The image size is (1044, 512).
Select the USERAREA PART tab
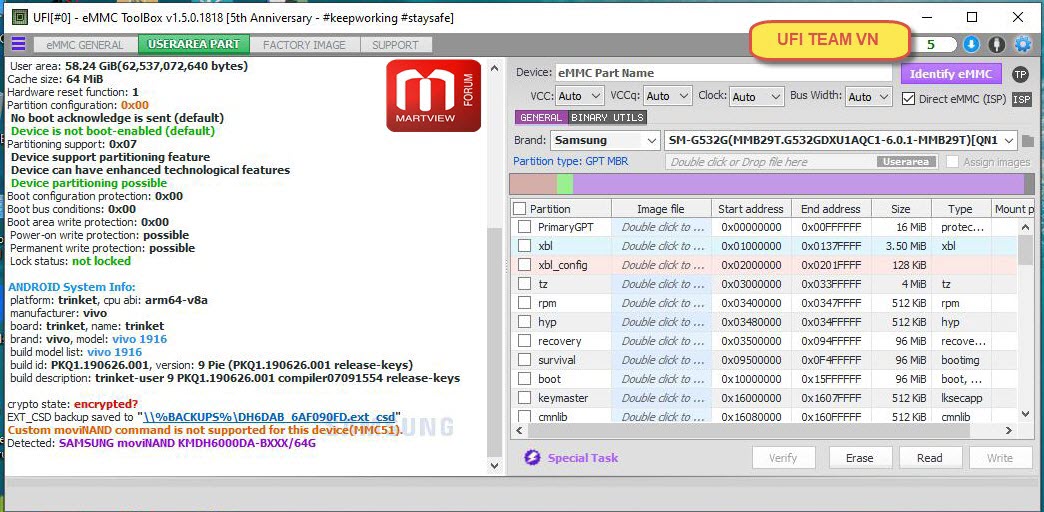(x=194, y=45)
